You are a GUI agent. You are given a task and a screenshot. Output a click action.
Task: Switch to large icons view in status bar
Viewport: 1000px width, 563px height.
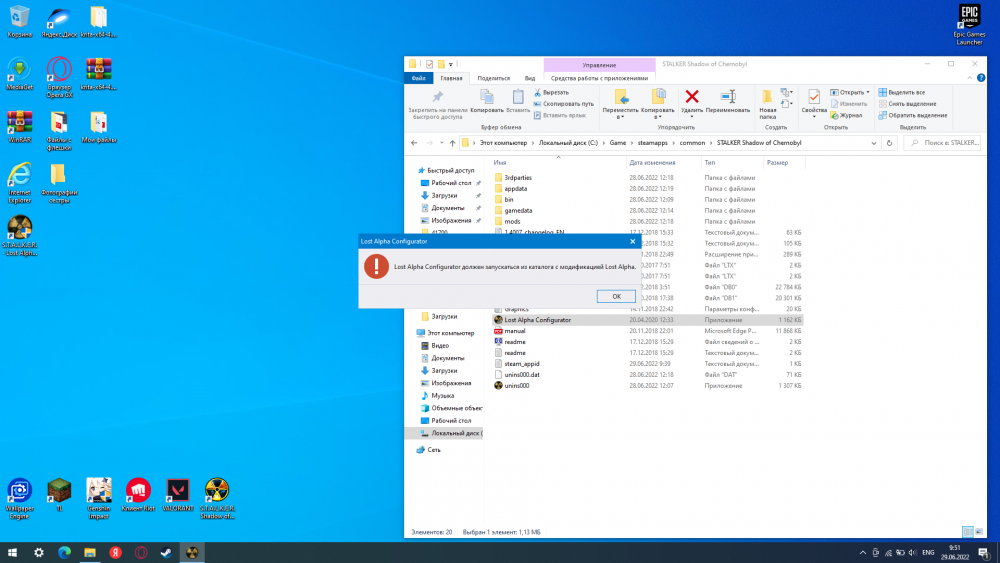tap(980, 532)
